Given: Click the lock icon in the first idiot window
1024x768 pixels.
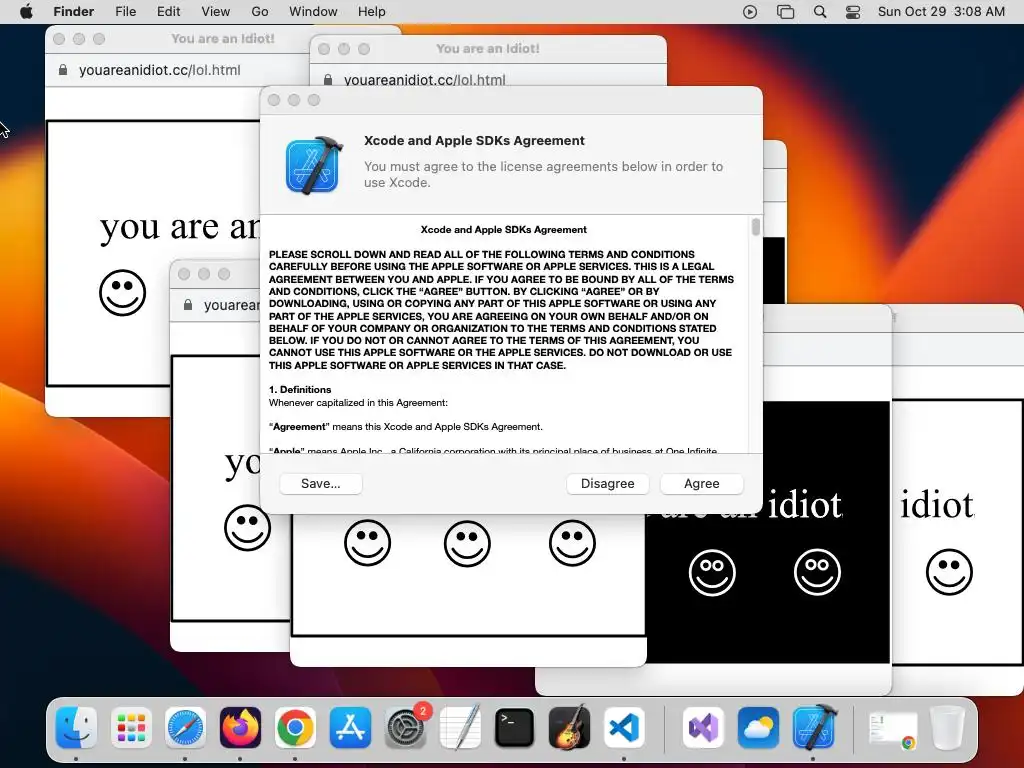Looking at the screenshot, I should (63, 70).
